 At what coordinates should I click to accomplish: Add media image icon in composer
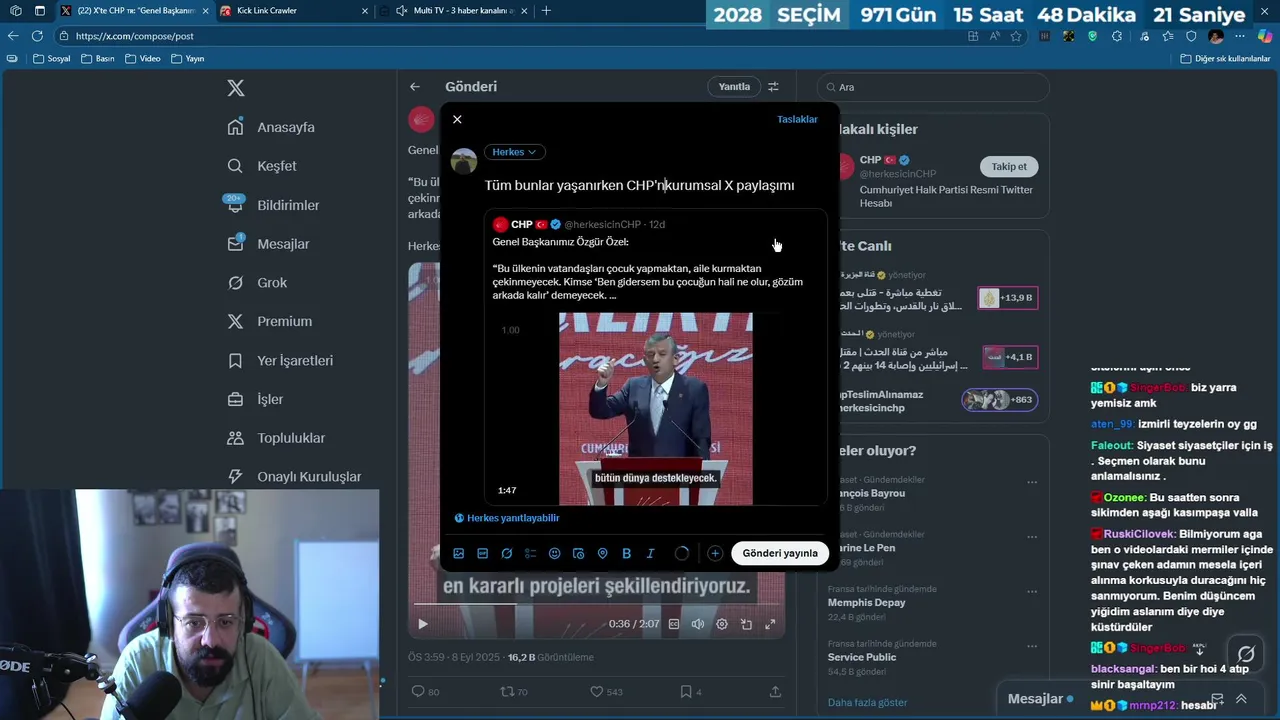click(x=459, y=553)
